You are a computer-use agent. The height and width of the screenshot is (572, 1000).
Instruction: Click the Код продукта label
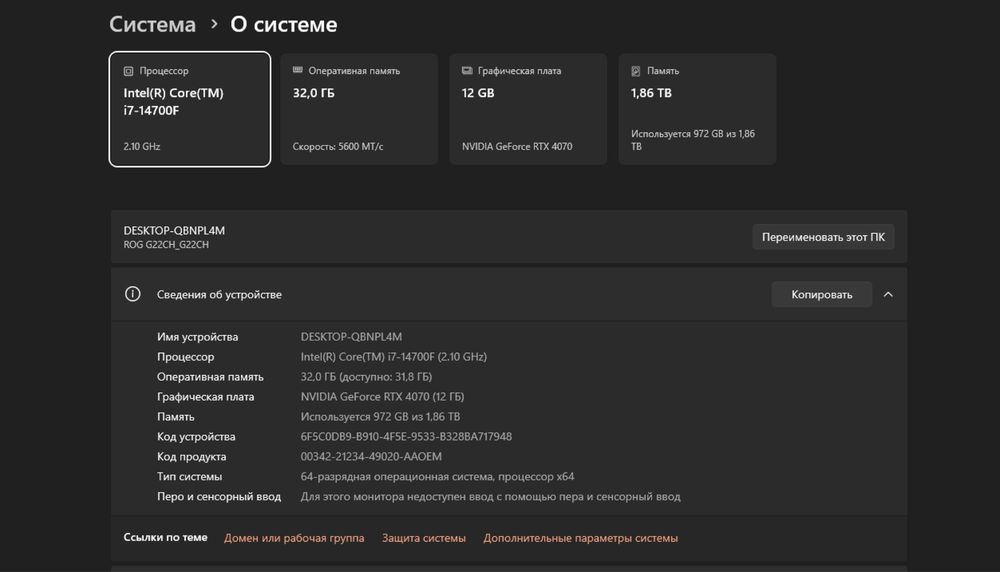pyautogui.click(x=191, y=457)
